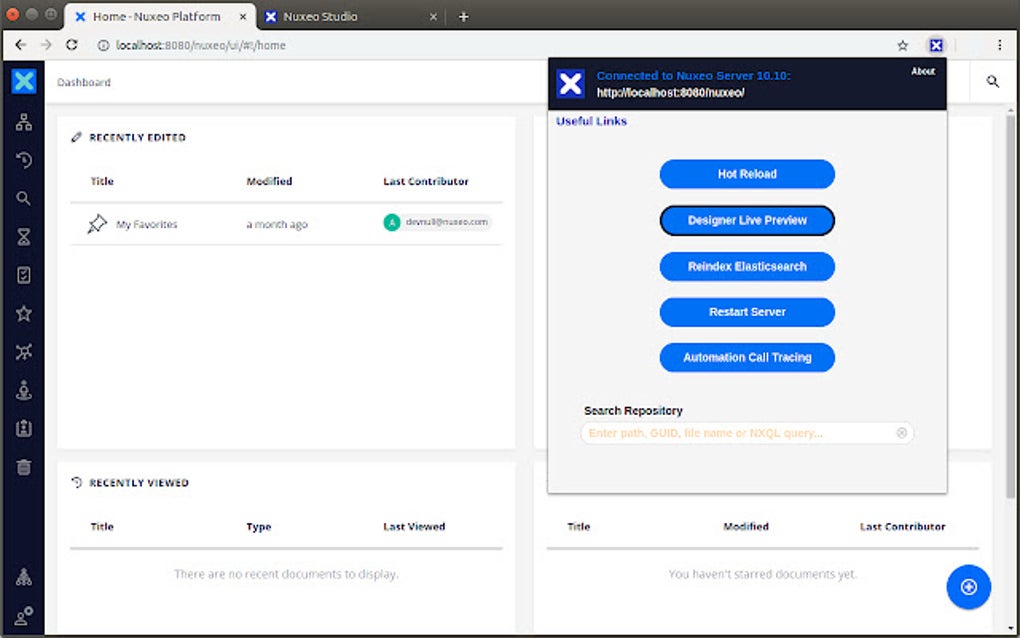Open Designer Live Preview
The image size is (1020, 638).
746,220
